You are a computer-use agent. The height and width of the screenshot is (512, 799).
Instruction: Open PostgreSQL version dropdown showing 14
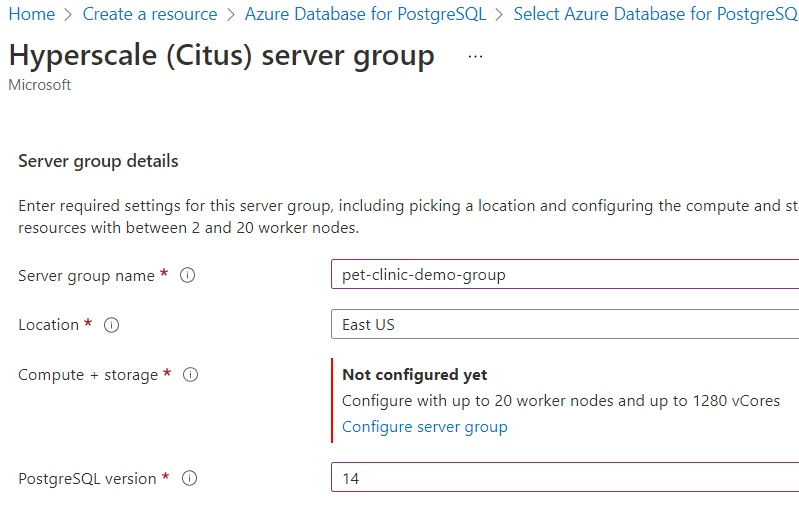click(x=565, y=477)
